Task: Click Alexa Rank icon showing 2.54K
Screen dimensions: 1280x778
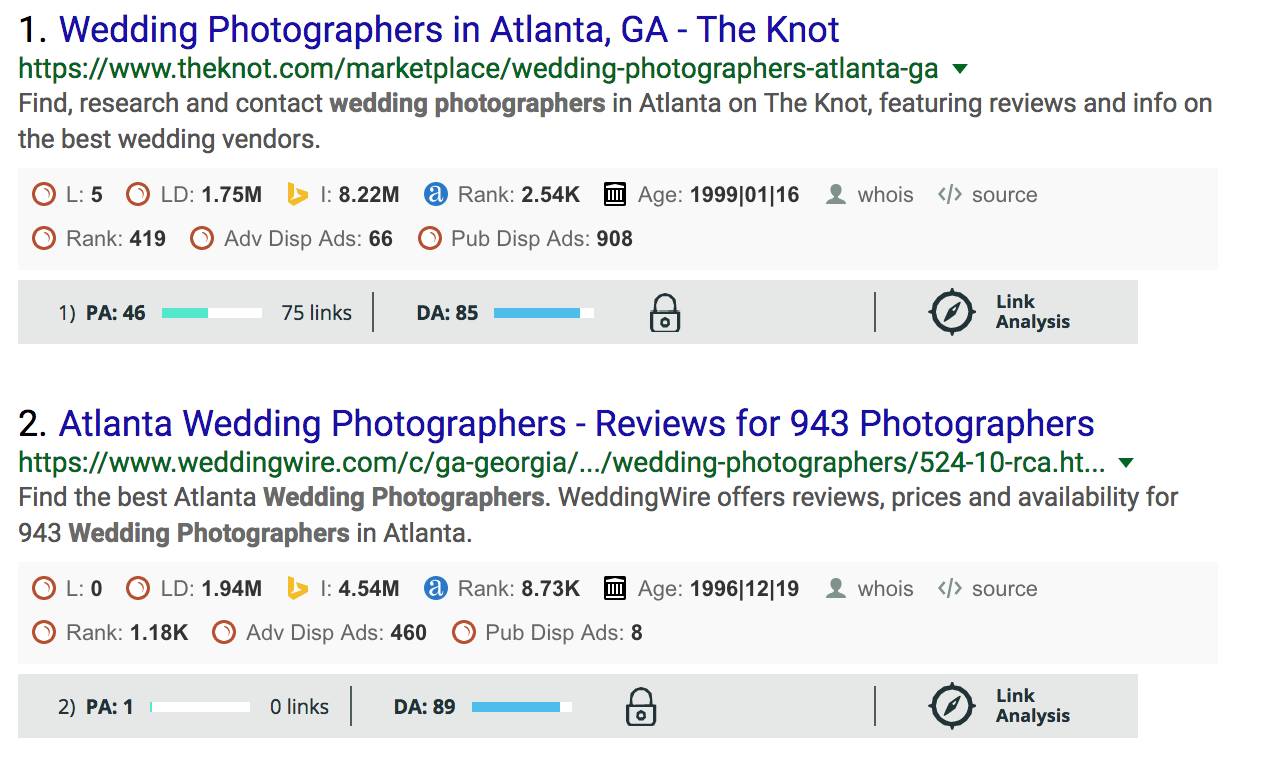Action: point(435,194)
